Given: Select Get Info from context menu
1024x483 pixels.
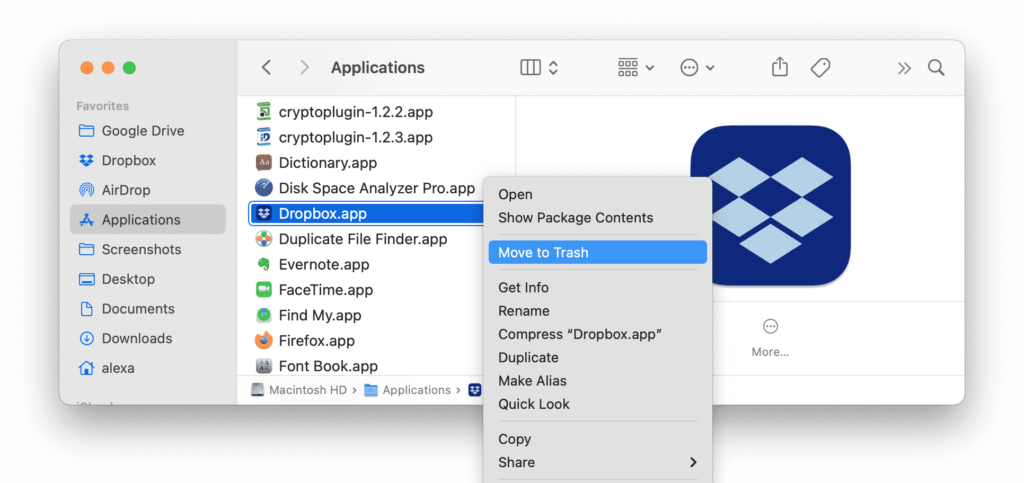Looking at the screenshot, I should point(523,287).
